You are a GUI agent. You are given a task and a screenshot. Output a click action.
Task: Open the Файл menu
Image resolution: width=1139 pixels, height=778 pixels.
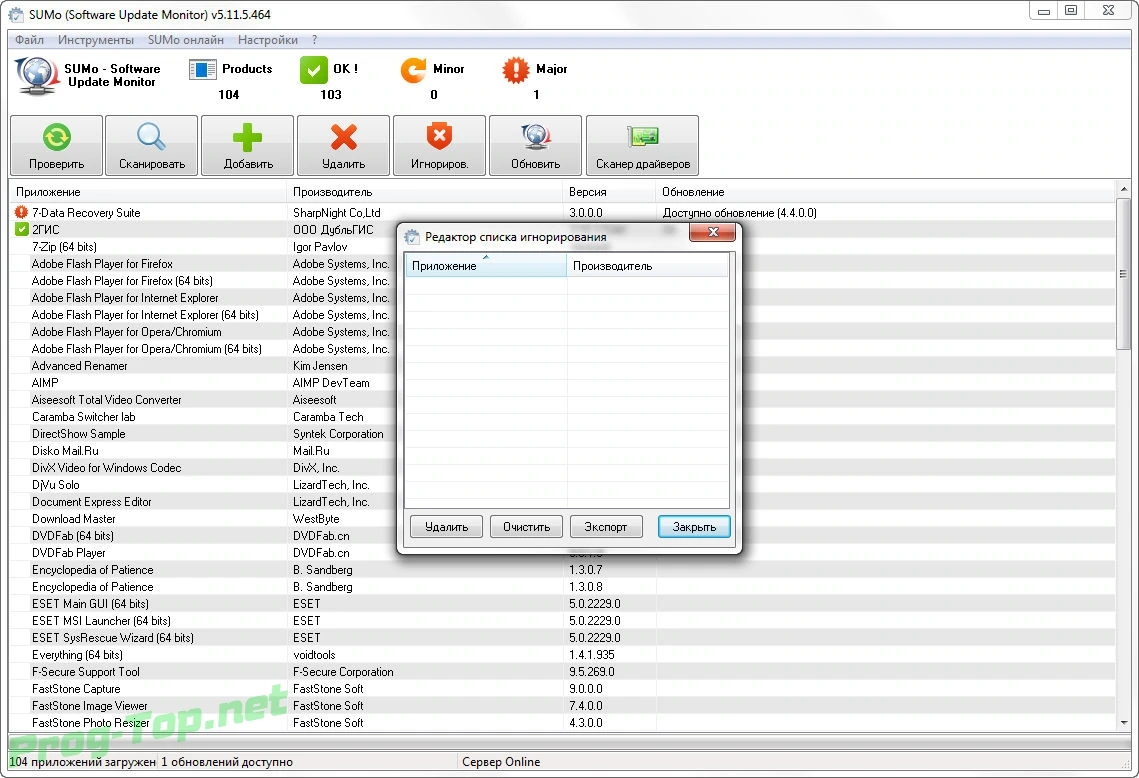29,40
